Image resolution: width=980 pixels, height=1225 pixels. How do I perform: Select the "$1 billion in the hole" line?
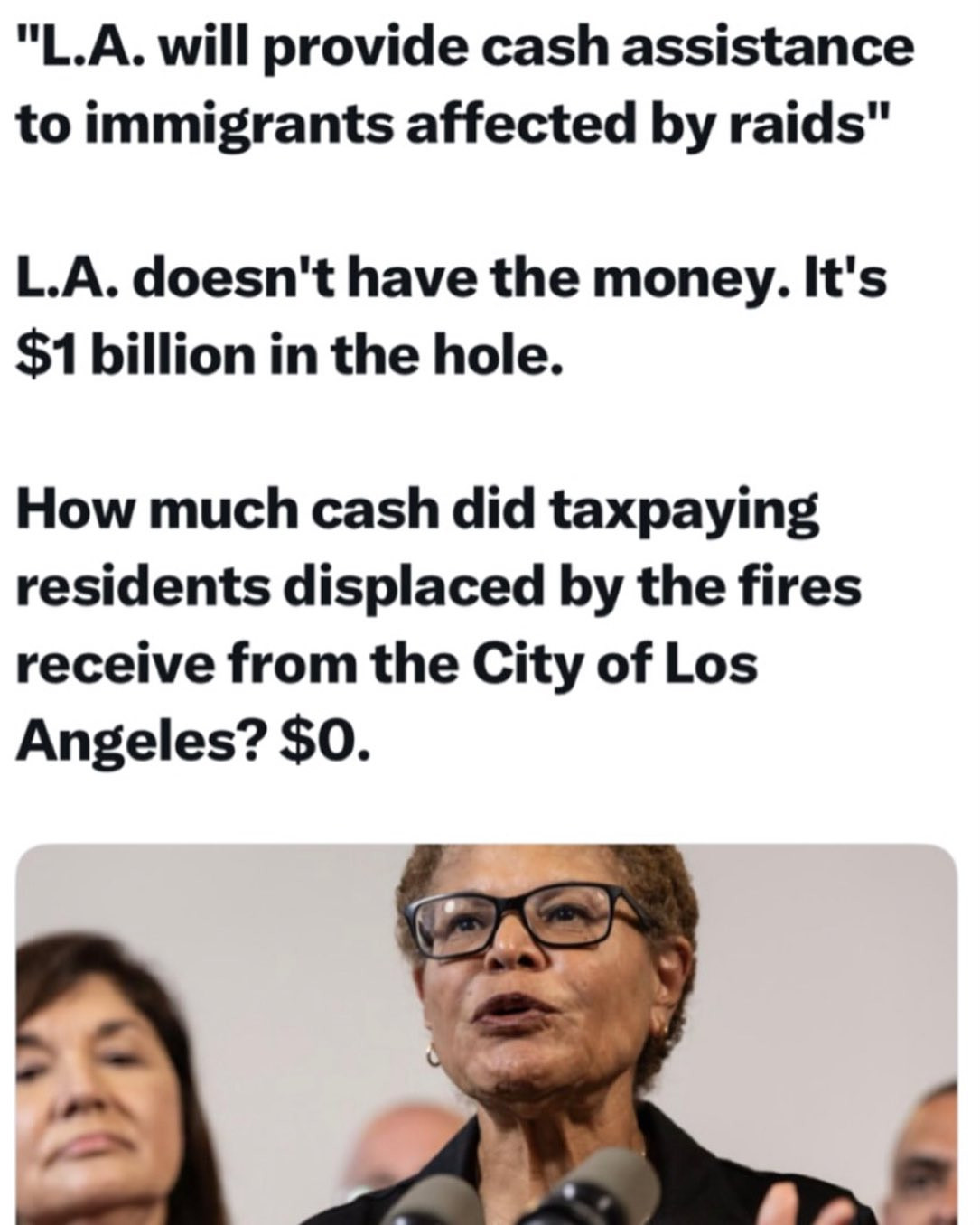click(x=288, y=356)
